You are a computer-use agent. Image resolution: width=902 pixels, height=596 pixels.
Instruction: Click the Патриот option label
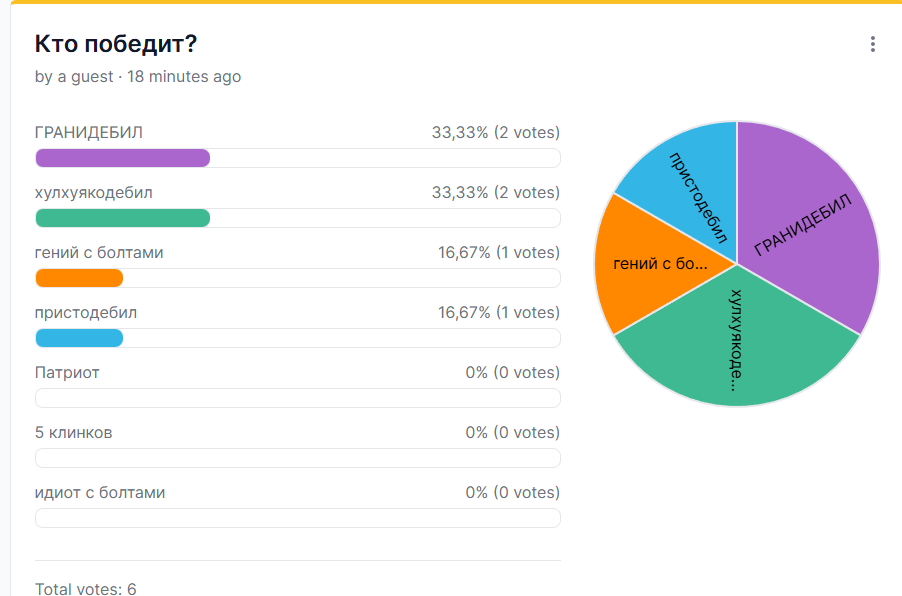(x=67, y=373)
